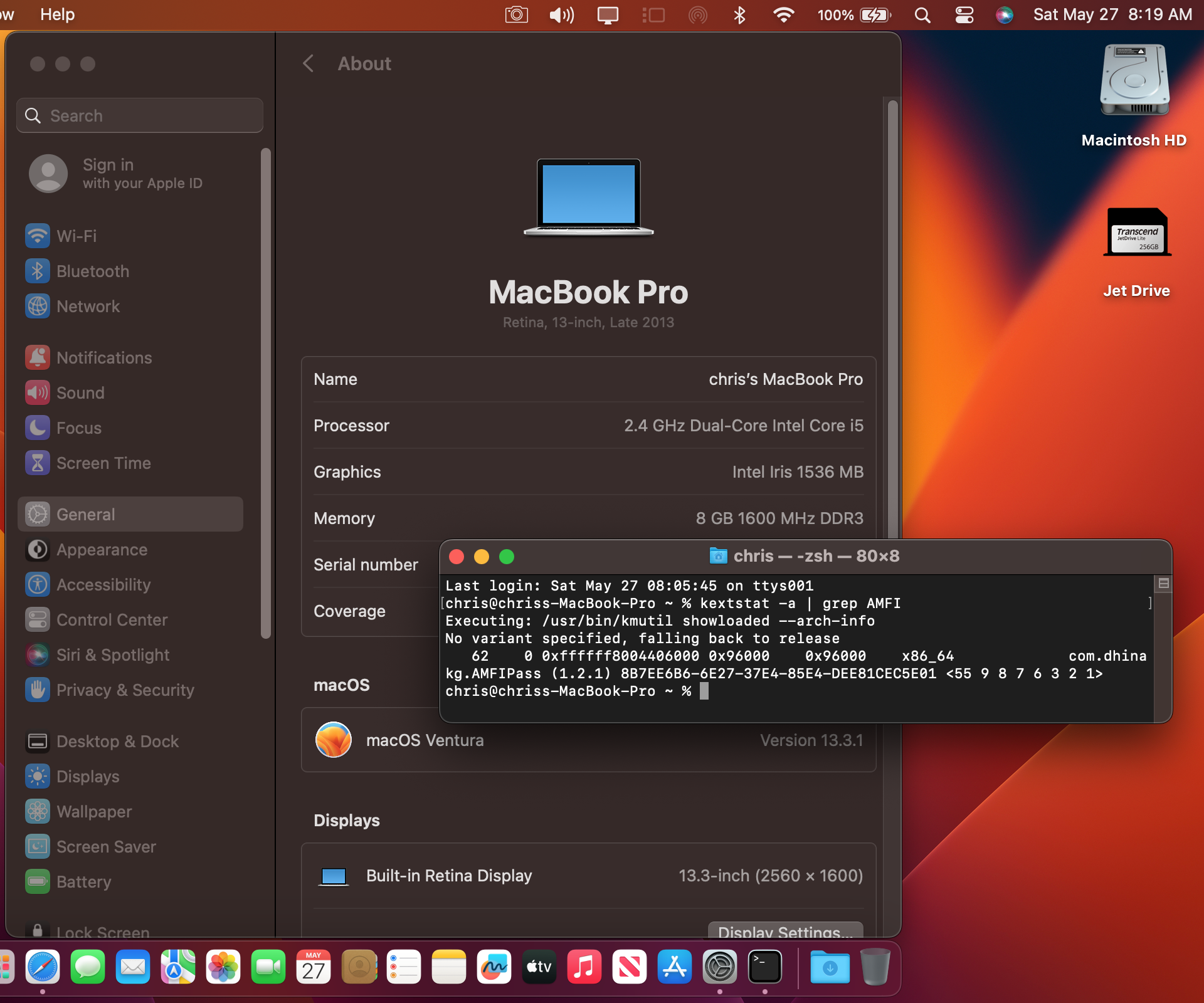Open Accessibility settings in sidebar
The width and height of the screenshot is (1204, 1003).
point(130,585)
